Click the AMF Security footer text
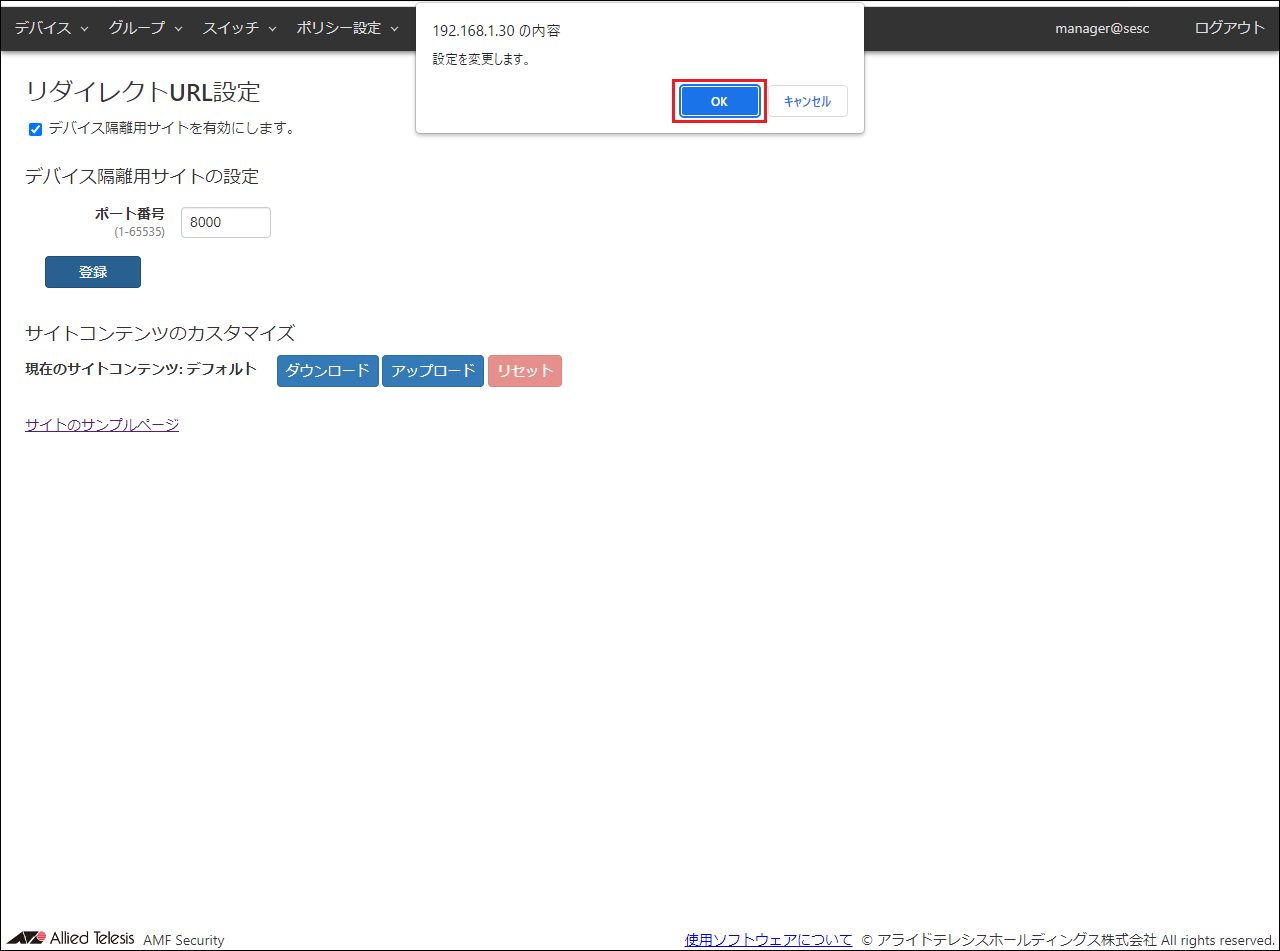Screen dimensions: 1280x951 pos(184,940)
